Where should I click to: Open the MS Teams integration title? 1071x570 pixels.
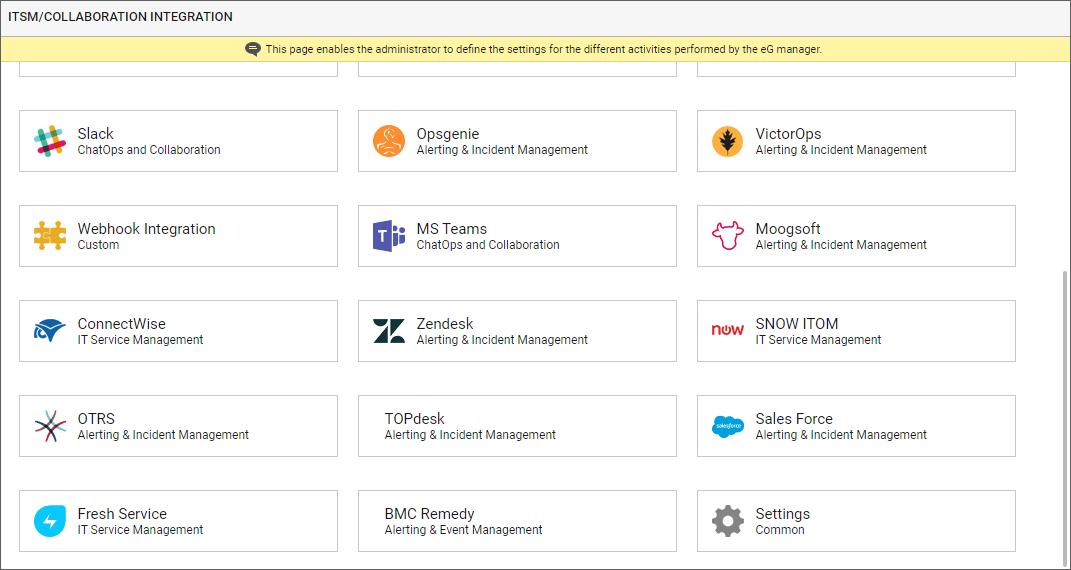pyautogui.click(x=452, y=229)
